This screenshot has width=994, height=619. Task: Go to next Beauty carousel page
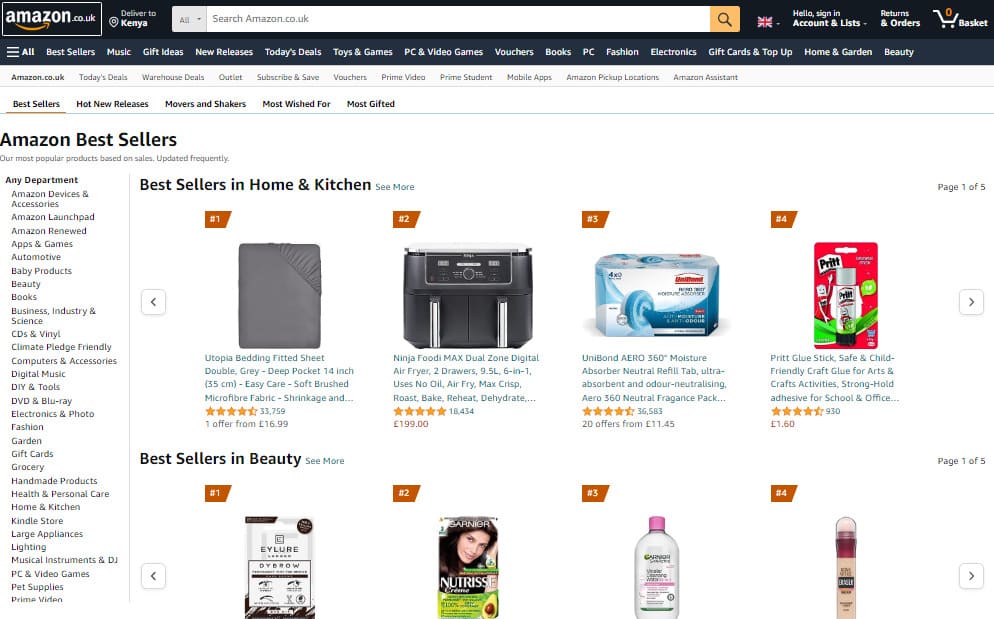click(x=971, y=576)
